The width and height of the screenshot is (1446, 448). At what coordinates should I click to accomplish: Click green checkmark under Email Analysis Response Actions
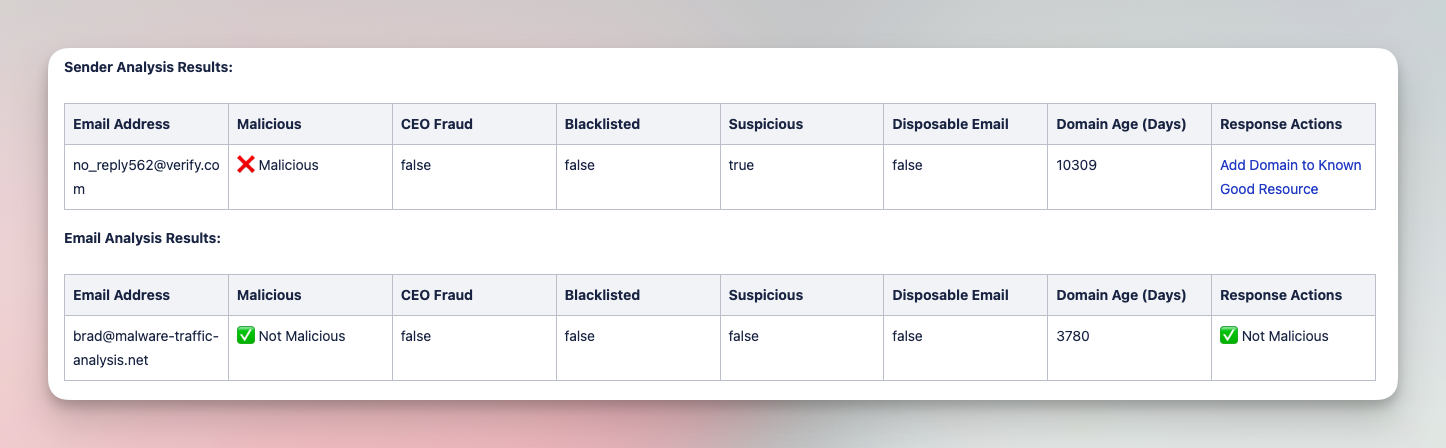coord(1229,336)
